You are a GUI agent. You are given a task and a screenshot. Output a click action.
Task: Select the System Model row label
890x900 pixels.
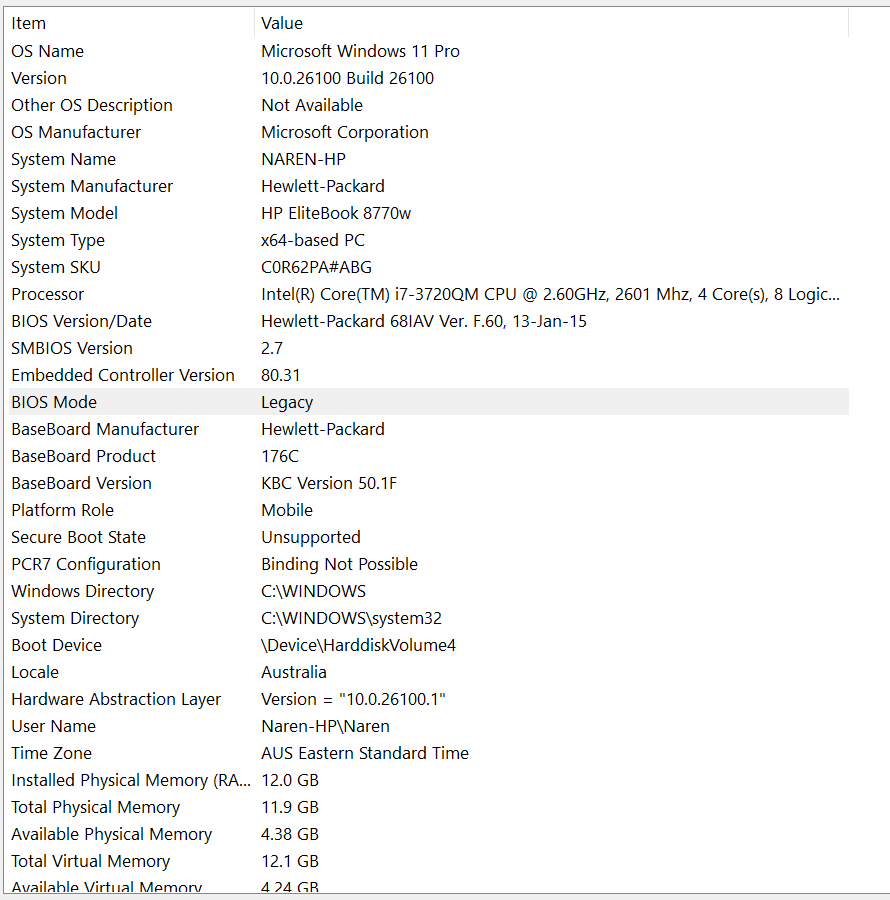65,213
